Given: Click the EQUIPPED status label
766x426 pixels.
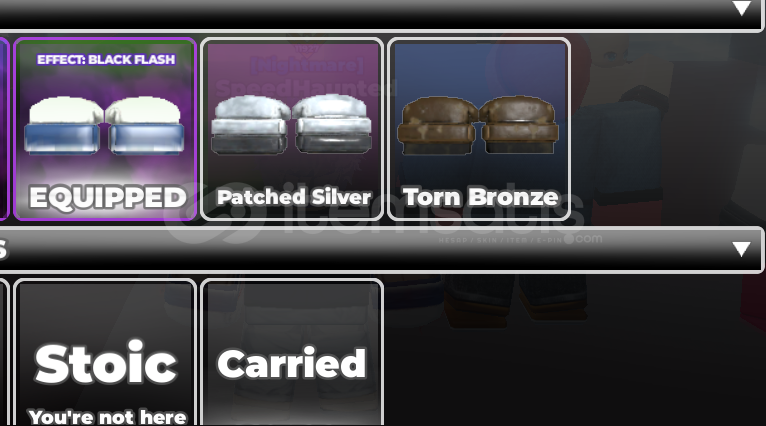Looking at the screenshot, I should [x=107, y=198].
